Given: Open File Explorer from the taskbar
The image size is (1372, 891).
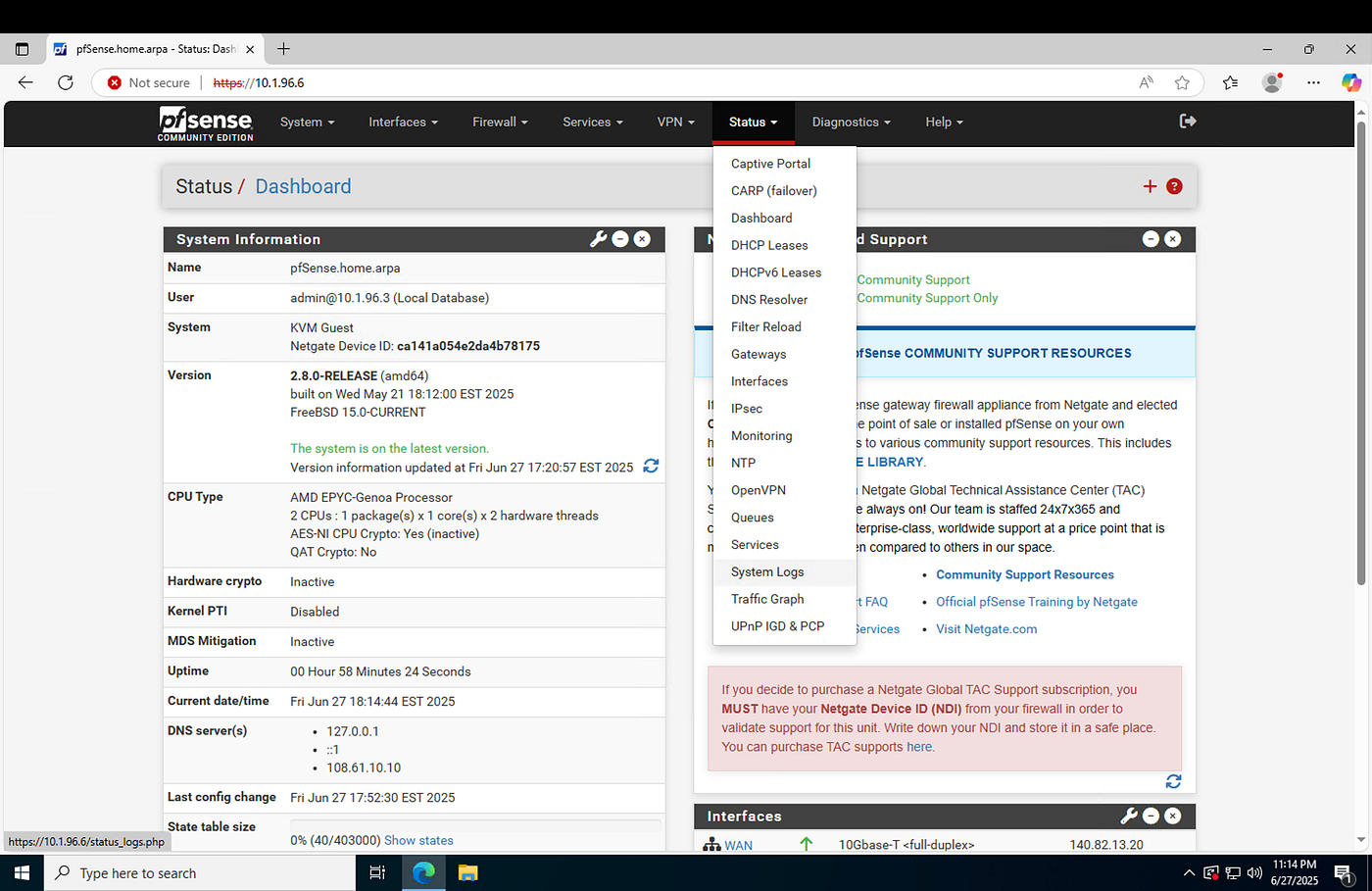Looking at the screenshot, I should [467, 872].
